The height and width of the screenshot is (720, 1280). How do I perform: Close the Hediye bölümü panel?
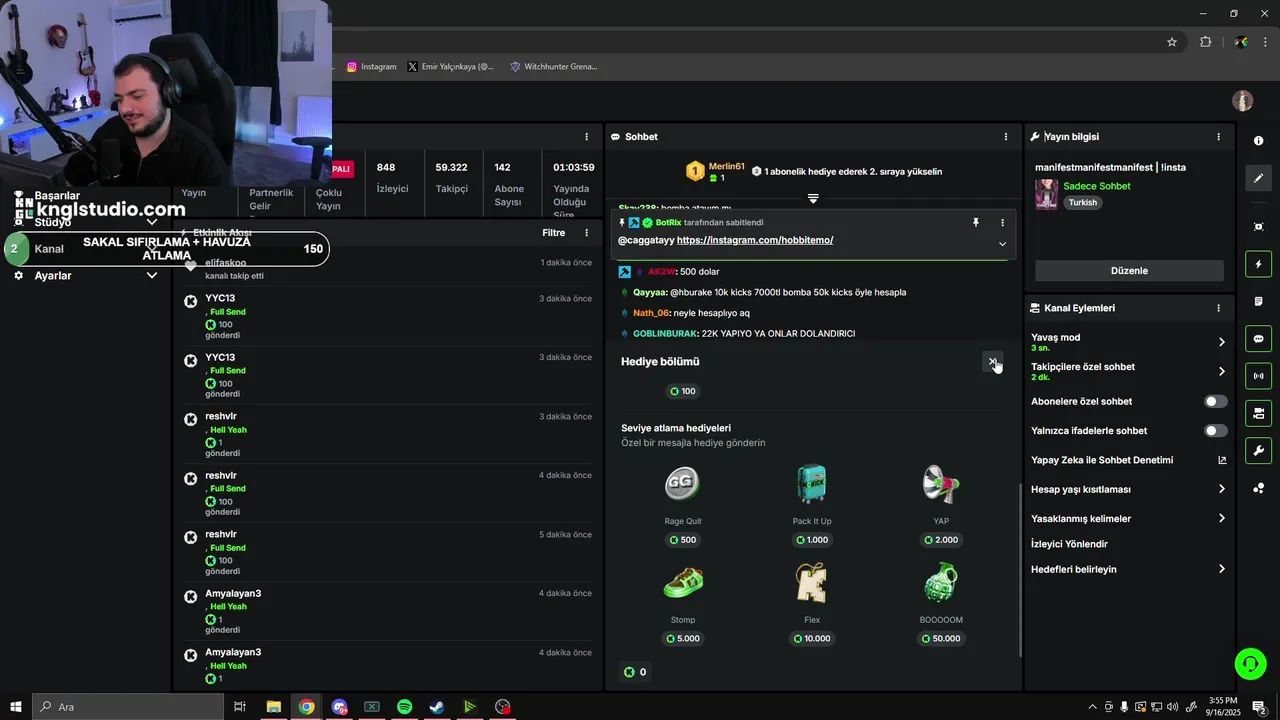[x=992, y=362]
